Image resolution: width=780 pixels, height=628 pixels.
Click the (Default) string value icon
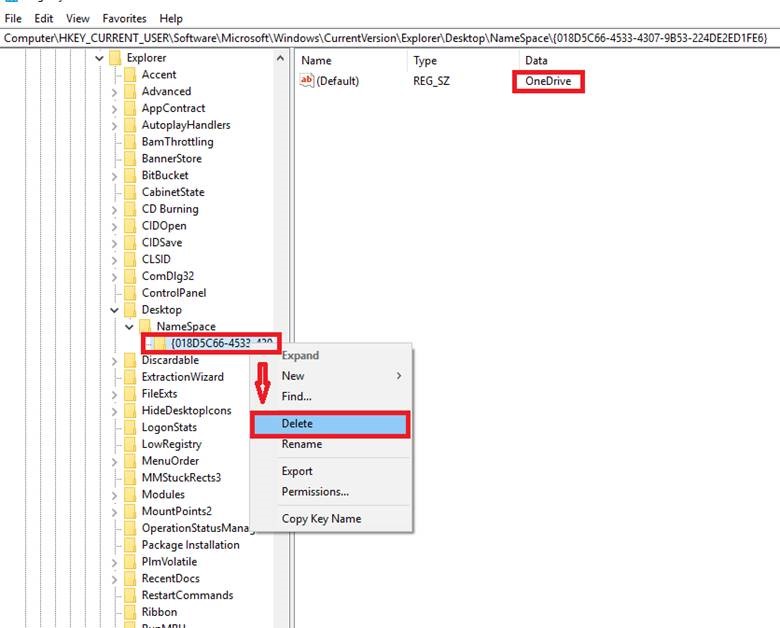click(x=306, y=80)
